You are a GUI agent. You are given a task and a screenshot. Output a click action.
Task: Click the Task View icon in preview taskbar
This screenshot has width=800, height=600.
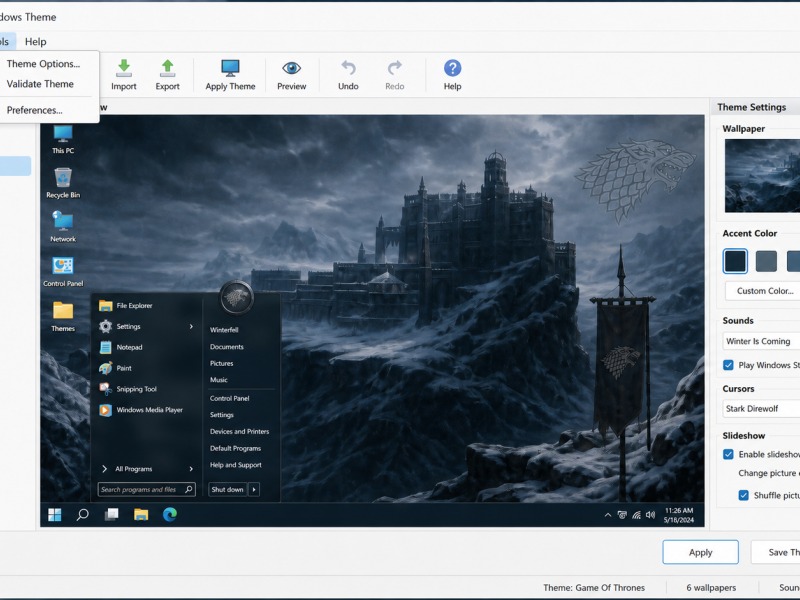pyautogui.click(x=111, y=515)
